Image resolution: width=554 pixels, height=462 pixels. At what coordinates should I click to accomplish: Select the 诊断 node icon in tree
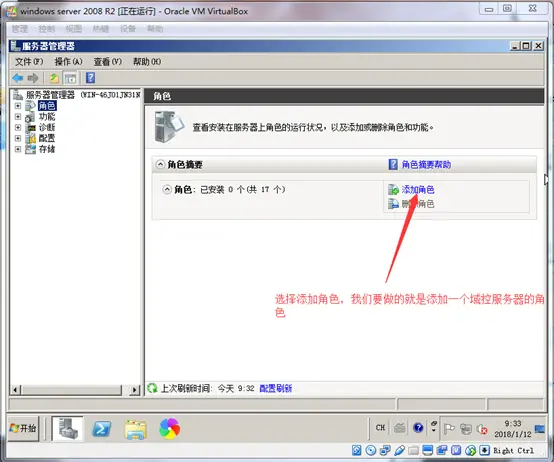click(30, 128)
